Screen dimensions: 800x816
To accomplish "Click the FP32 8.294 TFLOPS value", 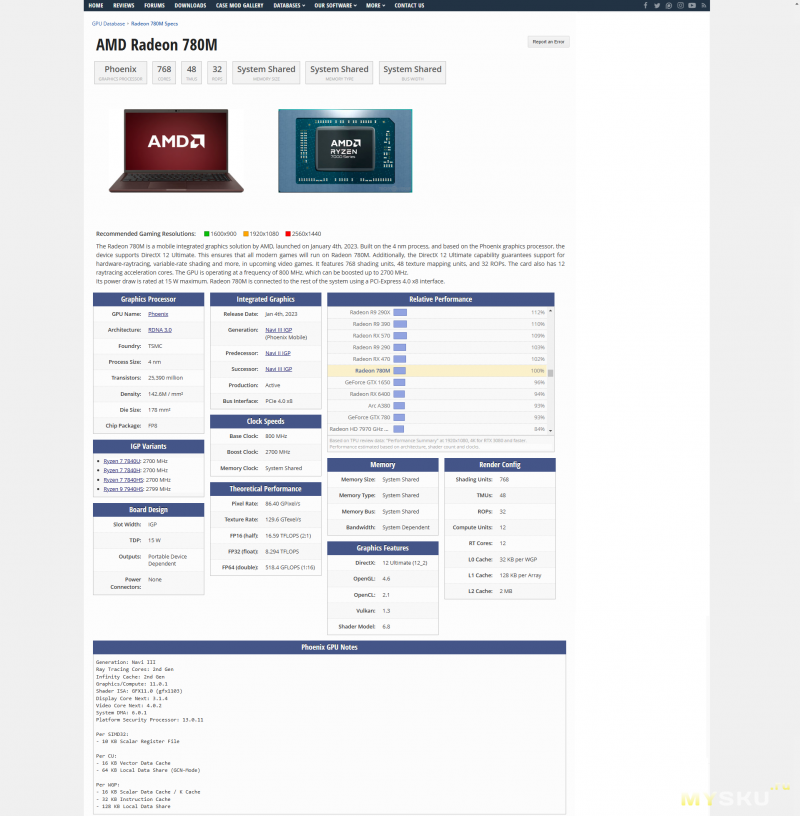I will (282, 552).
